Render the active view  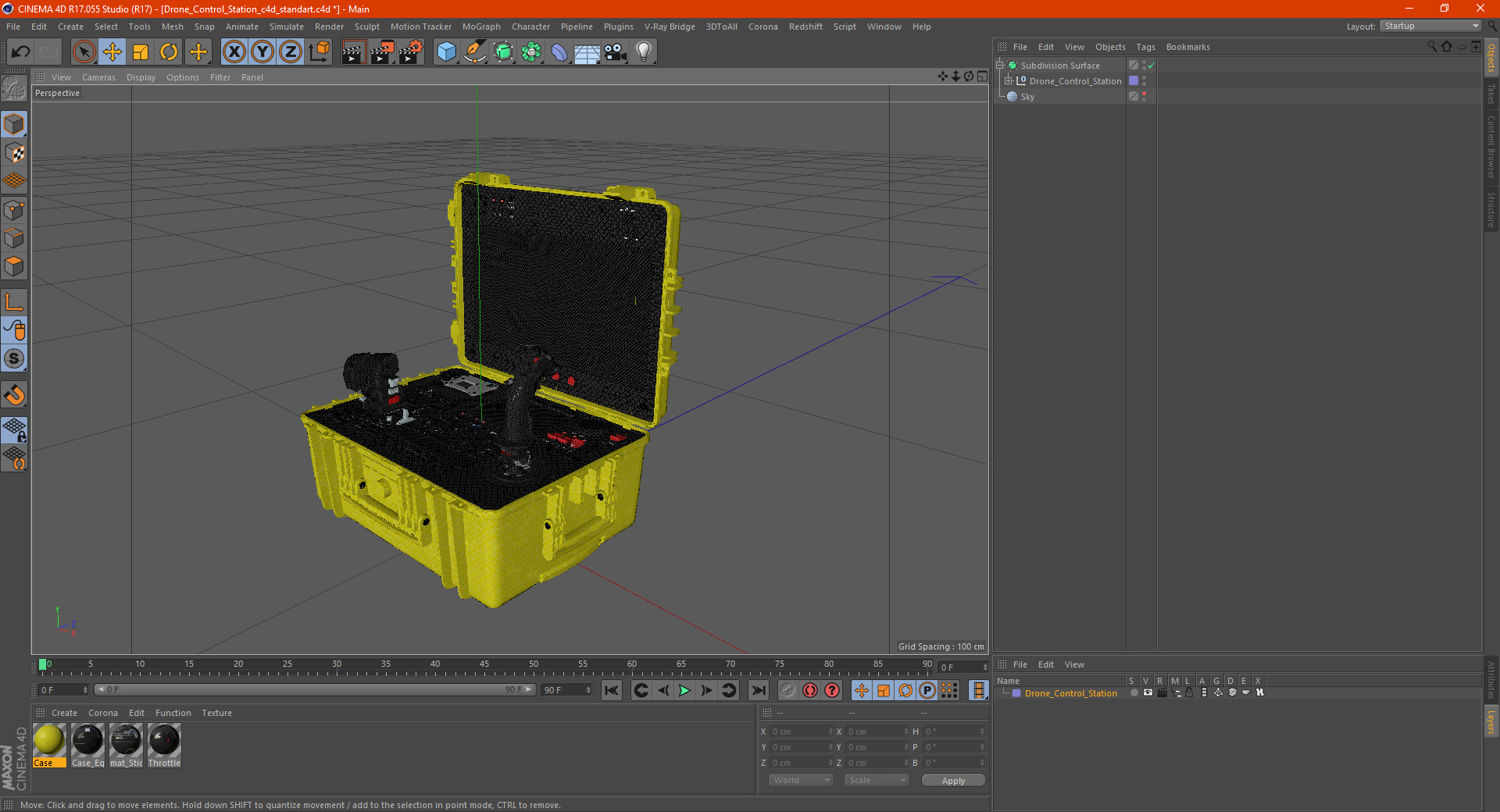coord(353,52)
